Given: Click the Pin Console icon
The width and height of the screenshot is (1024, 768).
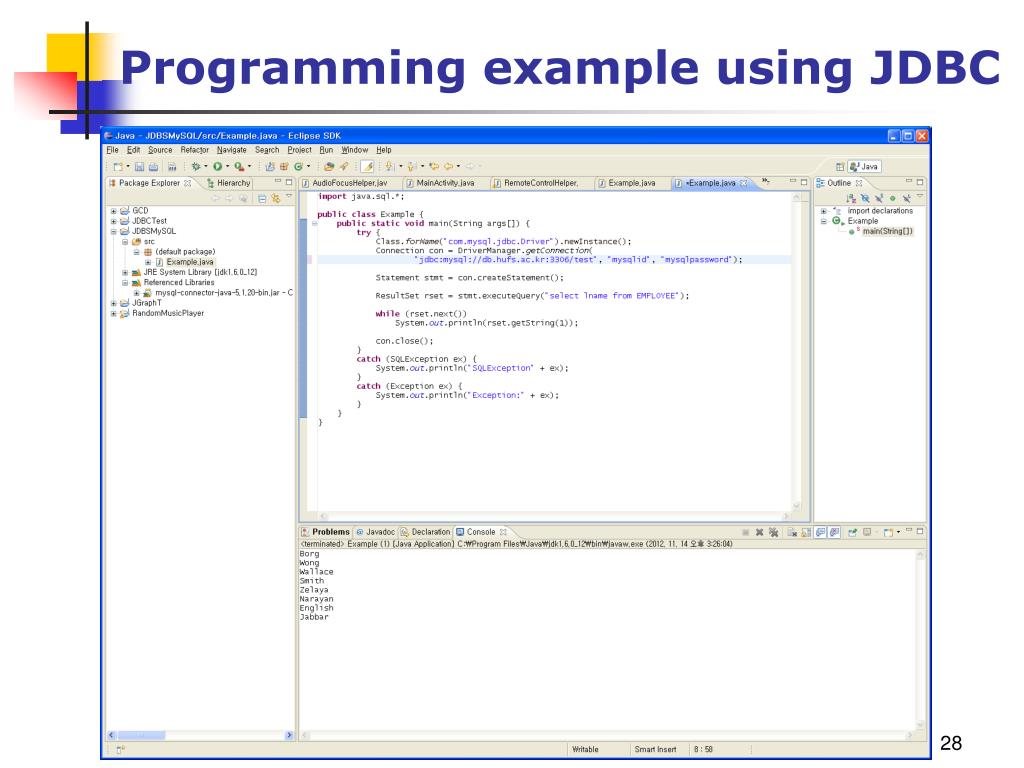Looking at the screenshot, I should [852, 532].
